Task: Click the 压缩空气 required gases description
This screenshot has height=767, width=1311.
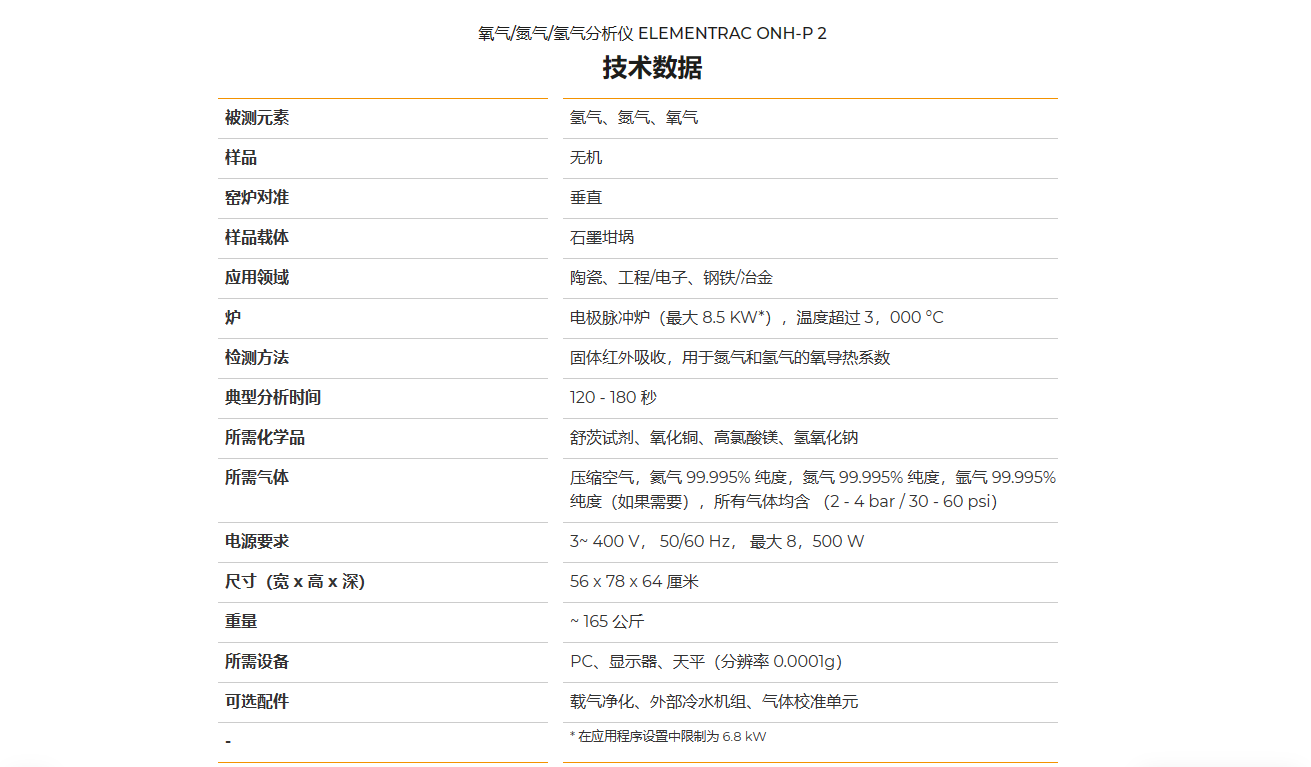Action: point(812,489)
